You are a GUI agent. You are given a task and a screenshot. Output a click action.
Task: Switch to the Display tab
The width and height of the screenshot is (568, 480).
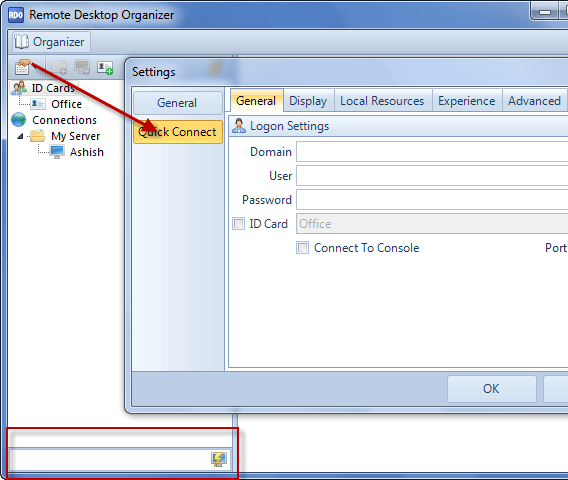click(308, 101)
